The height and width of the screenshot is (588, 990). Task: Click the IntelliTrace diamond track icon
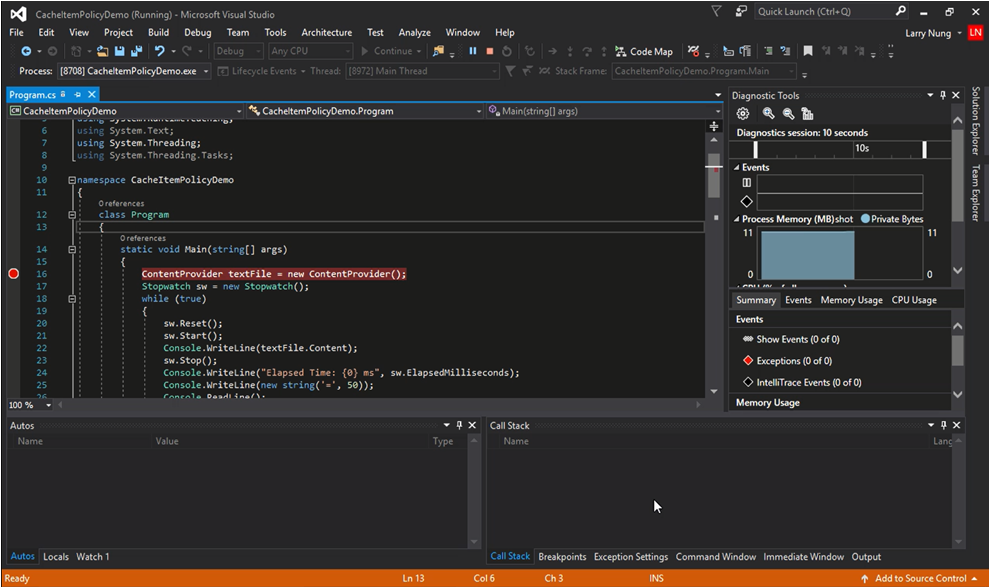click(x=747, y=201)
